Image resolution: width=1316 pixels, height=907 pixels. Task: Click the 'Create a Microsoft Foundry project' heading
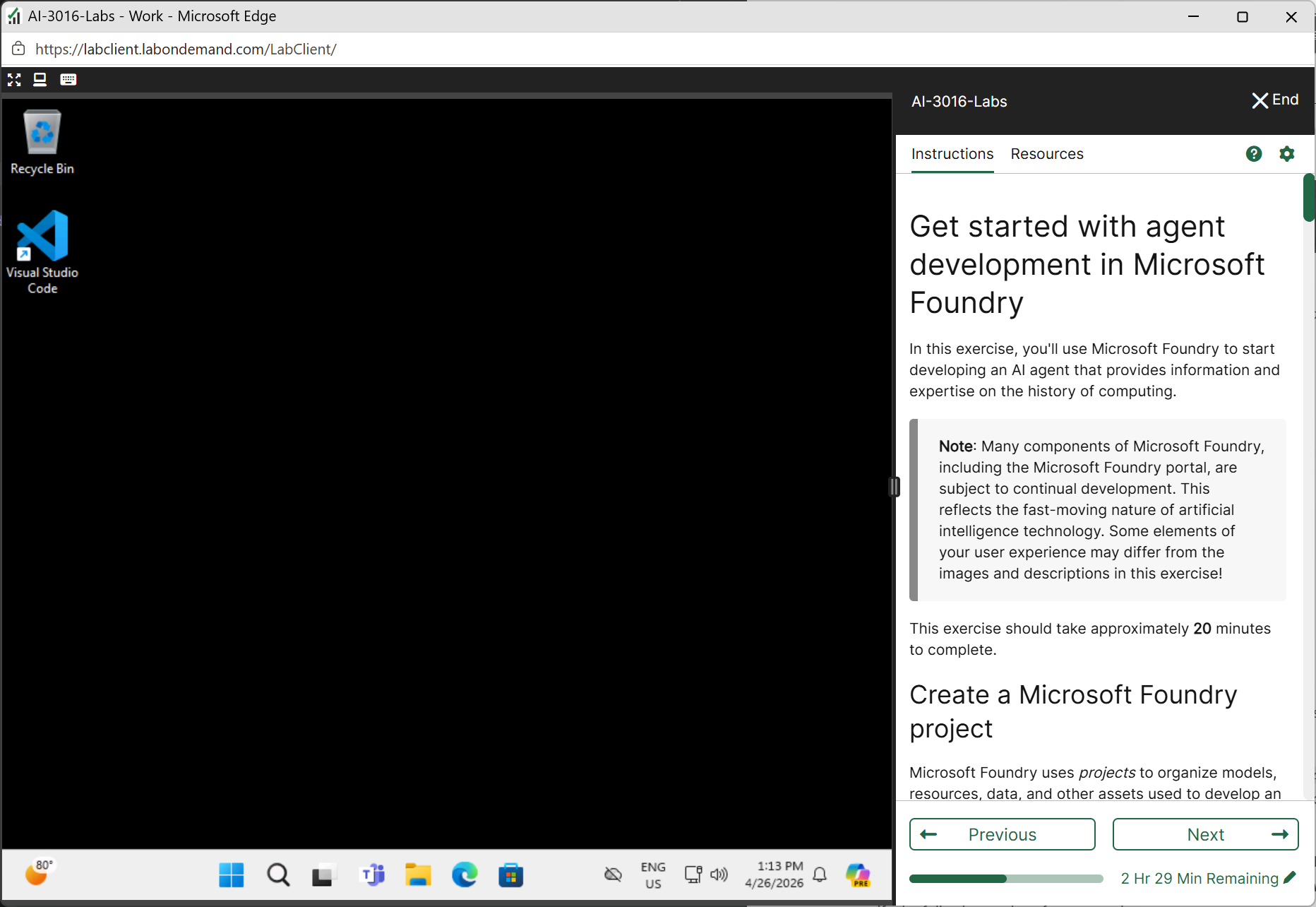pyautogui.click(x=1073, y=711)
